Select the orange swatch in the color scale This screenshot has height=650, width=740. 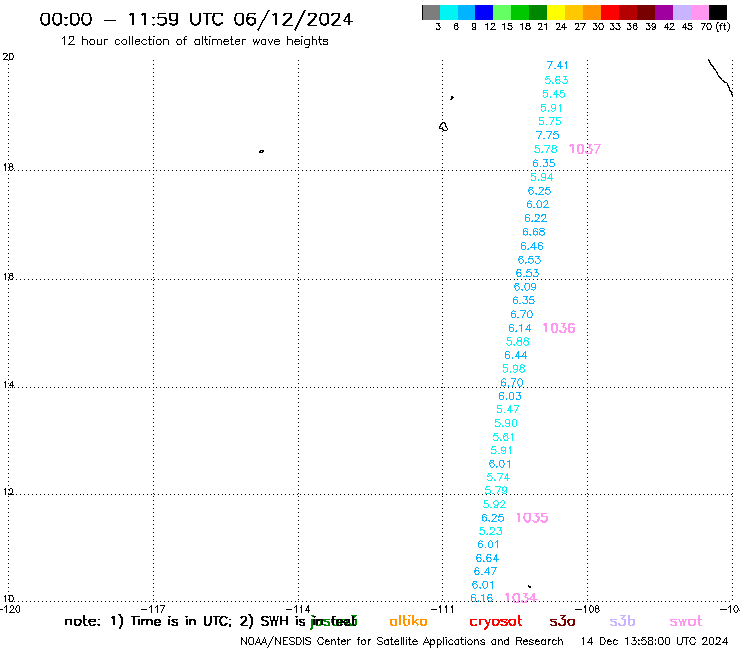[592, 12]
